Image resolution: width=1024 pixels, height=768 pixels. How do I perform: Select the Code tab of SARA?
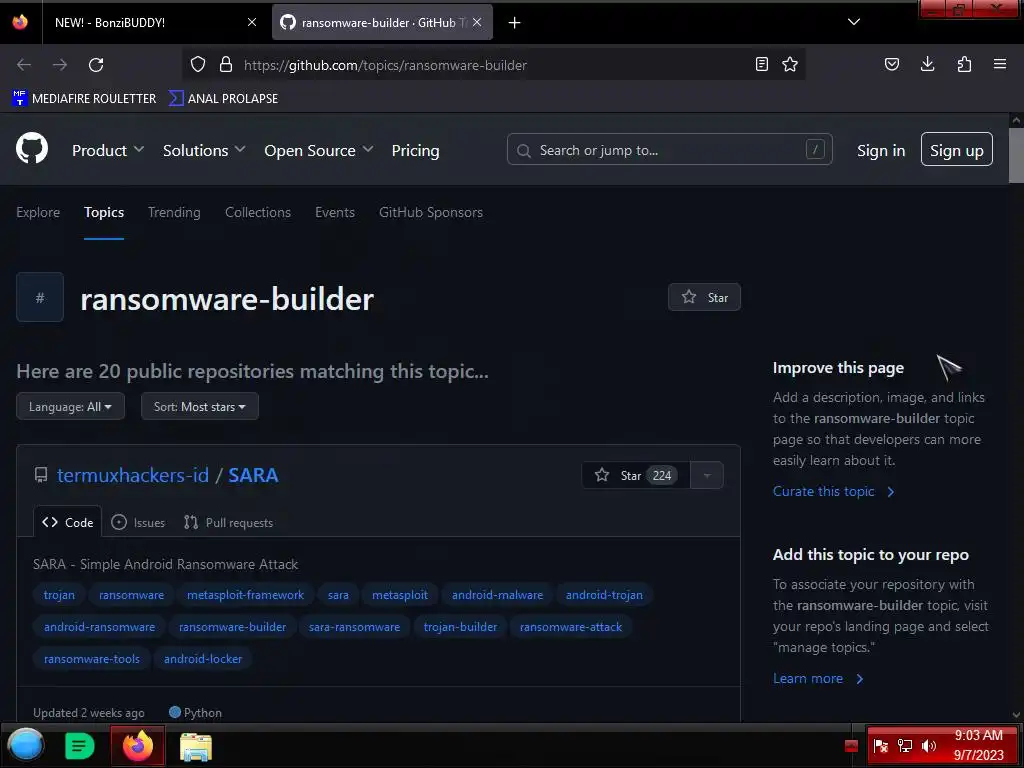(x=68, y=522)
